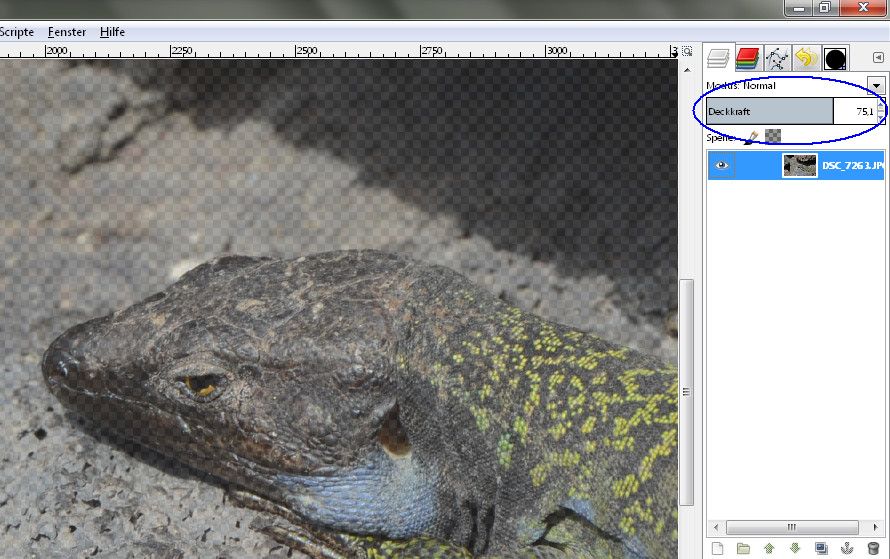Viewport: 890px width, 559px height.
Task: Duplicate the current layer
Action: pos(821,548)
